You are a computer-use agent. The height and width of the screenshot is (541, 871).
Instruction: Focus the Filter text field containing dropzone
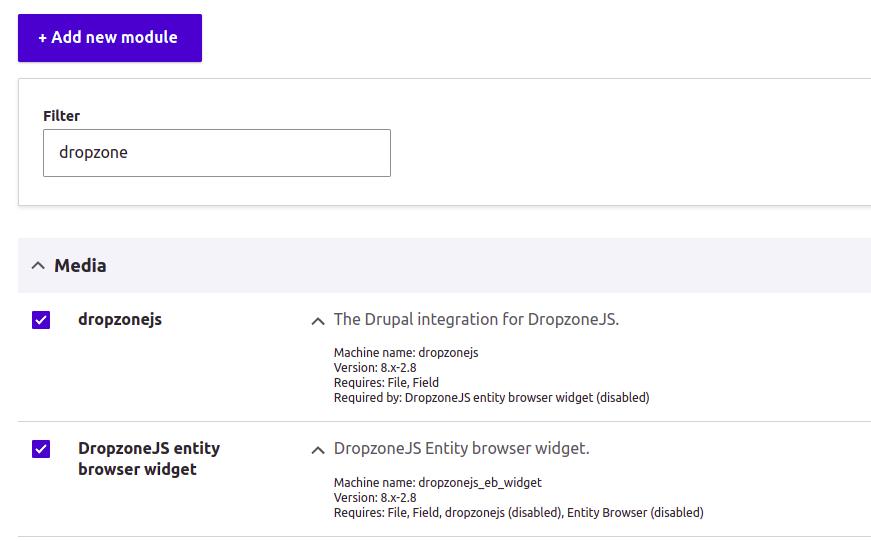(x=216, y=153)
